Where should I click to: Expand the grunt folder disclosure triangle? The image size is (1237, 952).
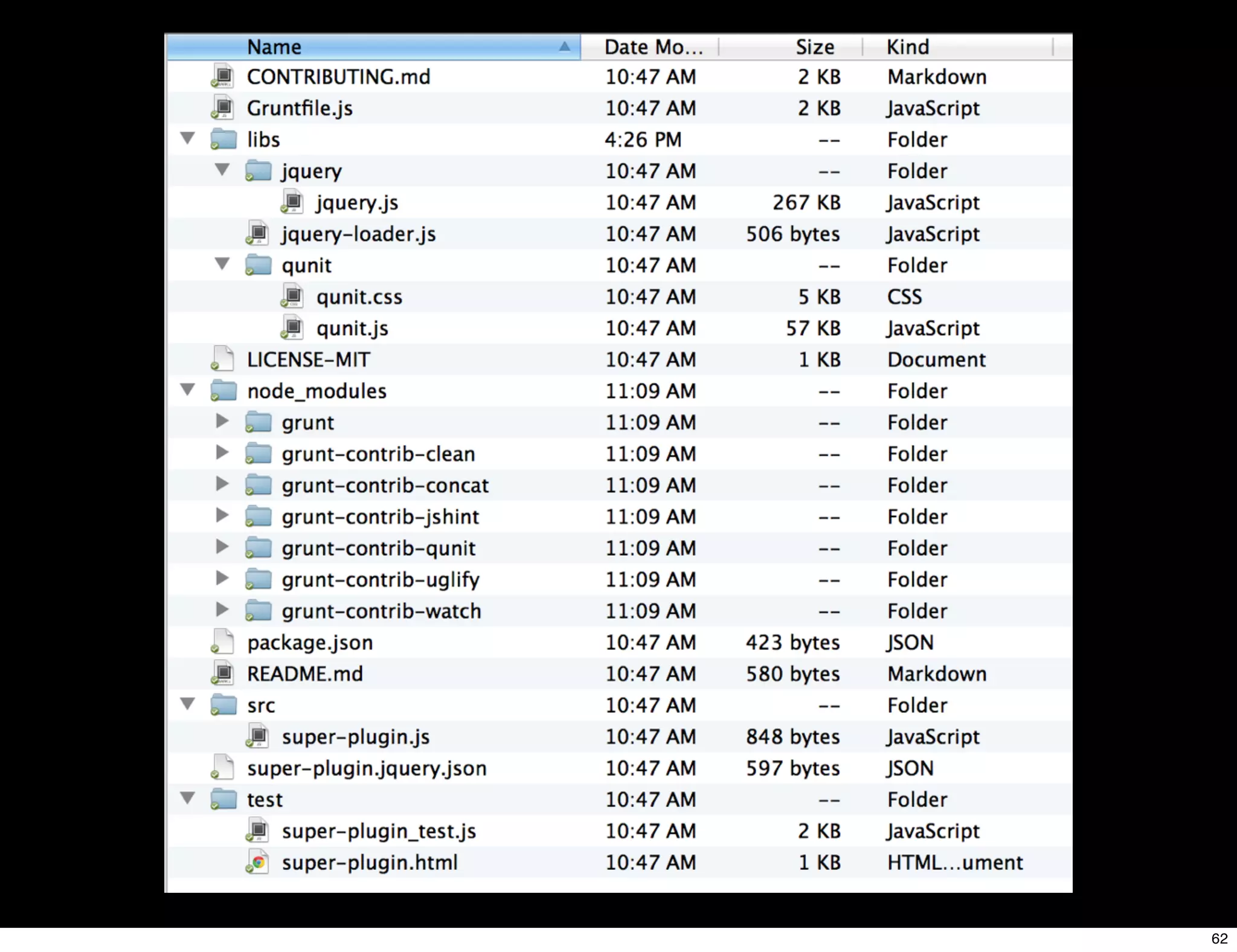pos(222,422)
